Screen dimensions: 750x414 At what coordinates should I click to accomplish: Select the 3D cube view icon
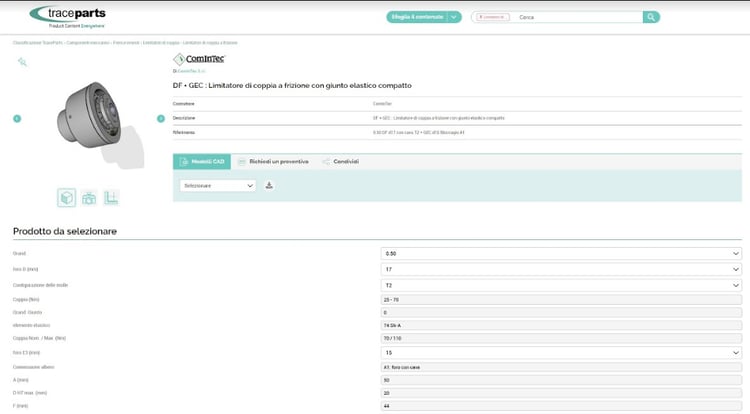coord(66,198)
